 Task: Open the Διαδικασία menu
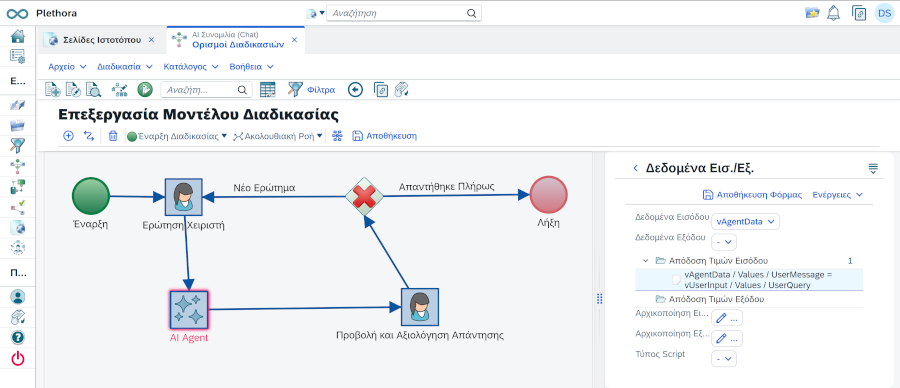pyautogui.click(x=125, y=67)
